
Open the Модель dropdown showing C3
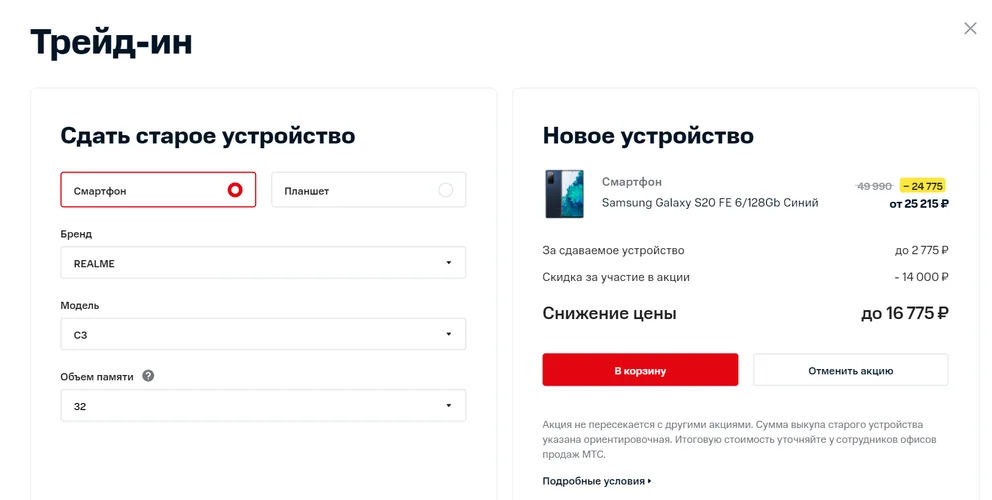coord(263,334)
